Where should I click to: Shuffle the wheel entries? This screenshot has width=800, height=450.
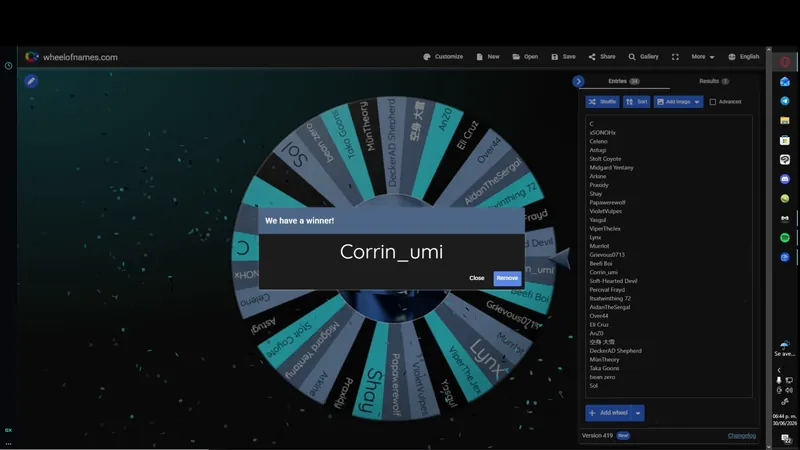coord(602,102)
